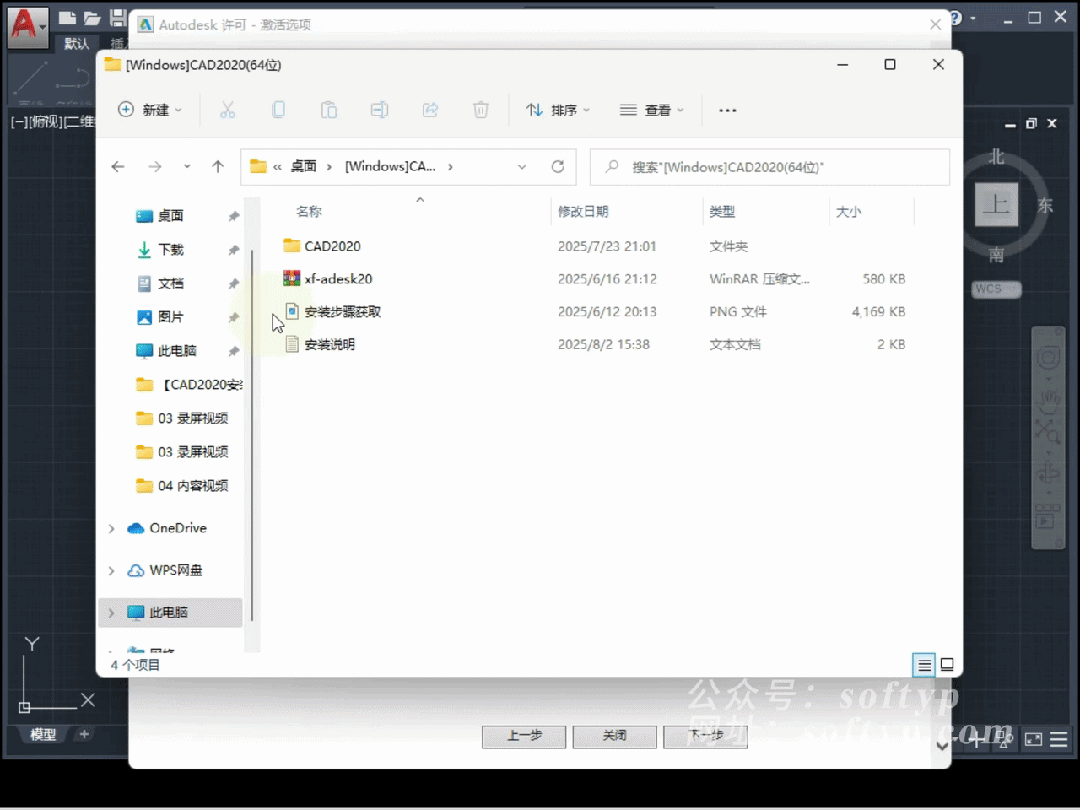Select the CAD2020 folder
Image resolution: width=1080 pixels, height=810 pixels.
[332, 247]
